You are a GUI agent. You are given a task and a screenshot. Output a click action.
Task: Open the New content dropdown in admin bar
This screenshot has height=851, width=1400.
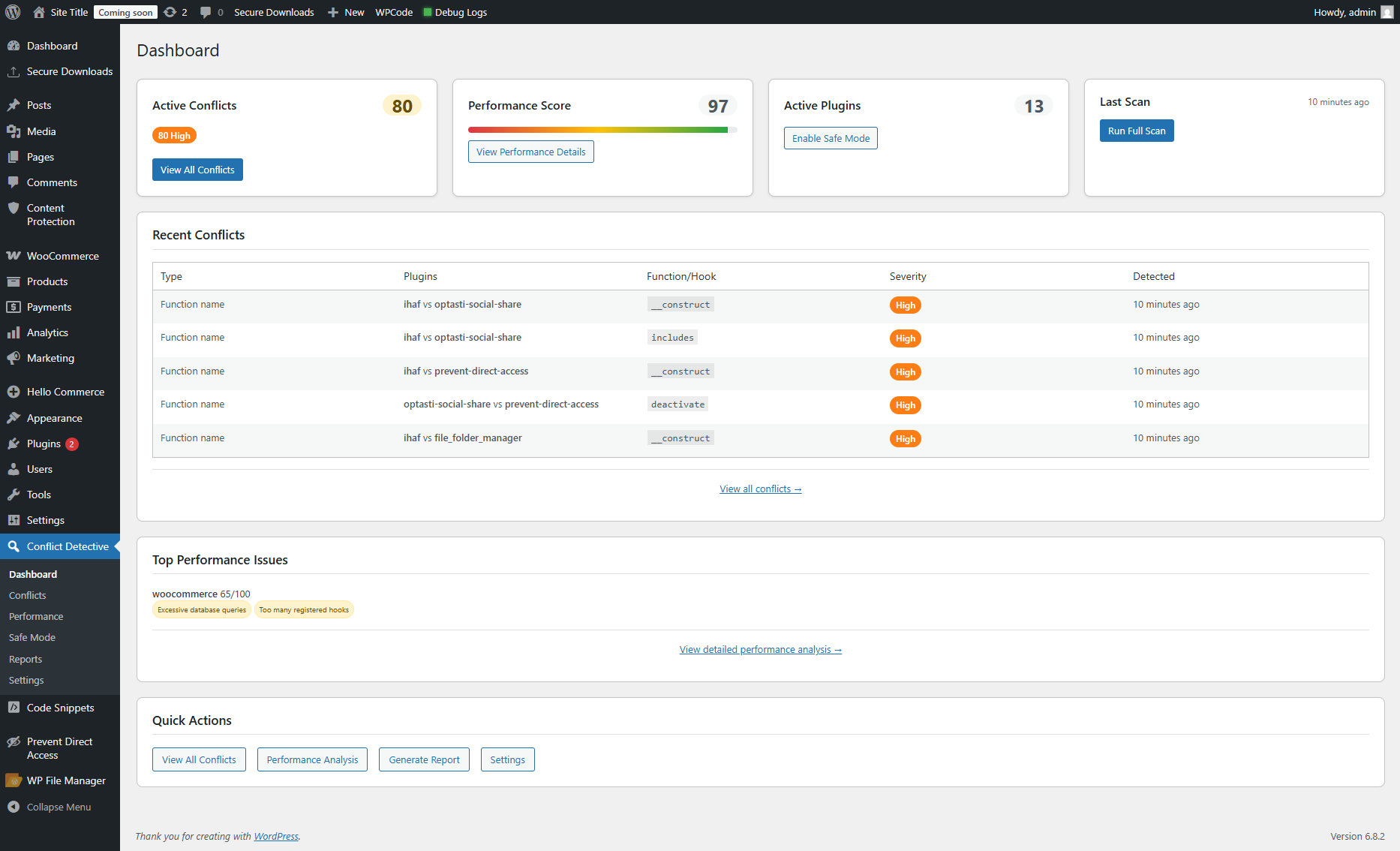click(x=346, y=12)
